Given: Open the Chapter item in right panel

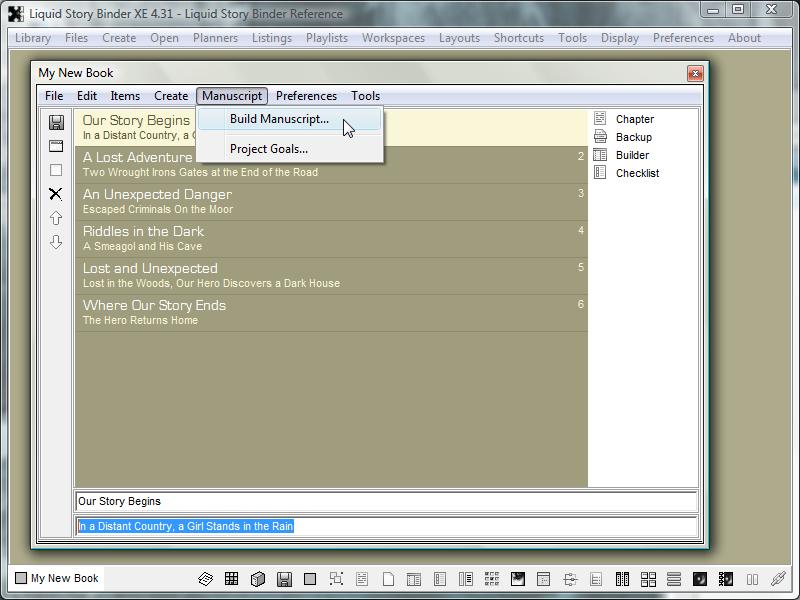Looking at the screenshot, I should pos(634,119).
